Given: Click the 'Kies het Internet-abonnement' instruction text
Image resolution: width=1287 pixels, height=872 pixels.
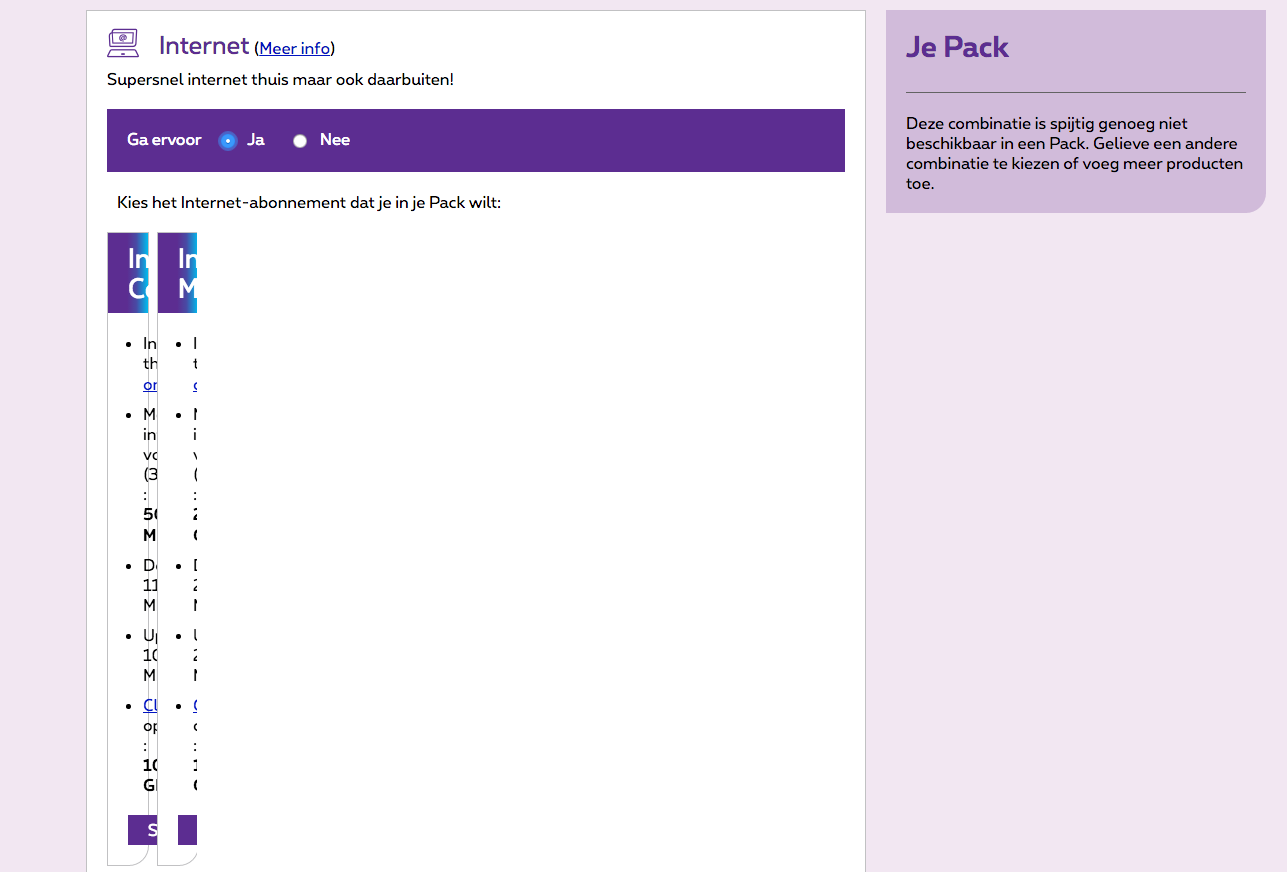Looking at the screenshot, I should (x=308, y=203).
